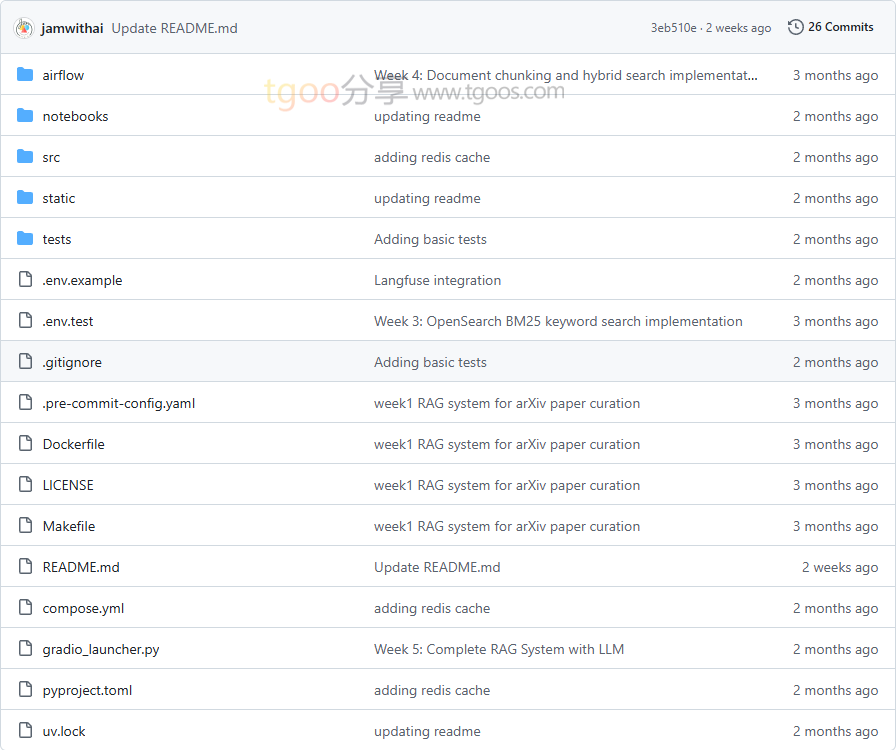Open the static folder

pyautogui.click(x=58, y=198)
